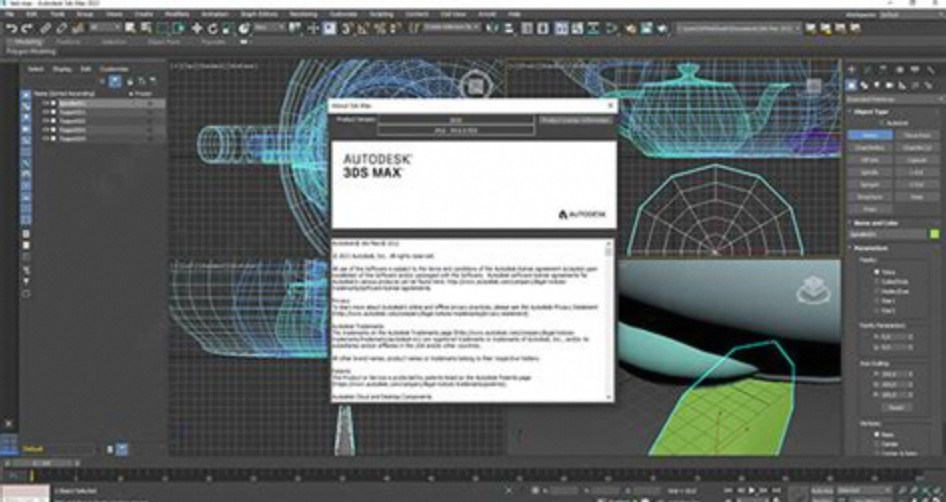Open the selection filter dropdown

[104, 28]
